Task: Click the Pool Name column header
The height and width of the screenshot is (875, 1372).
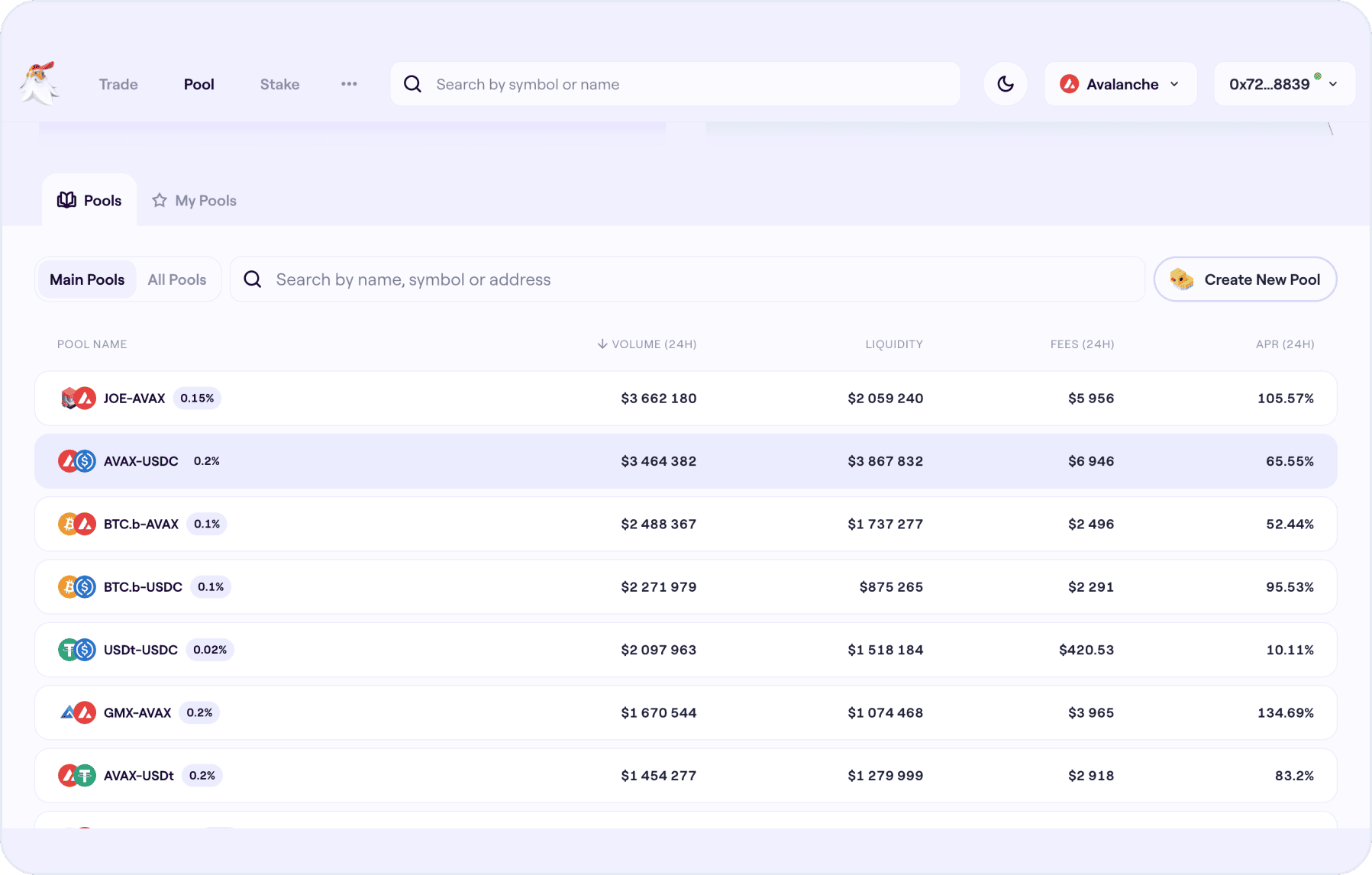Action: pos(92,344)
